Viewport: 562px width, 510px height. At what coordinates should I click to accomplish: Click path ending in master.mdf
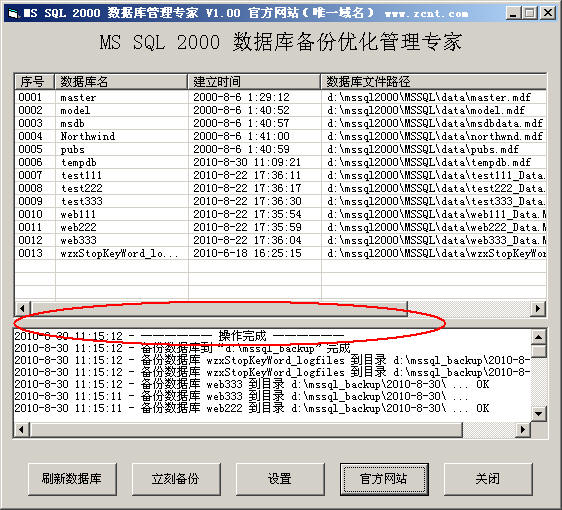click(x=429, y=97)
